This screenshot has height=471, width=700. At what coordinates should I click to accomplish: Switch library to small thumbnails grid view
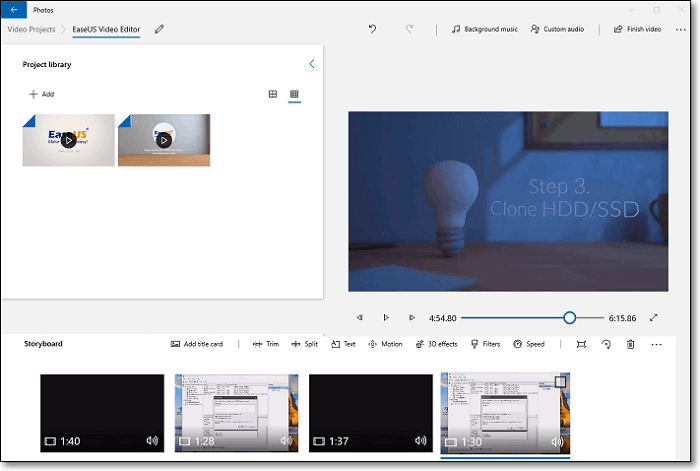click(295, 94)
